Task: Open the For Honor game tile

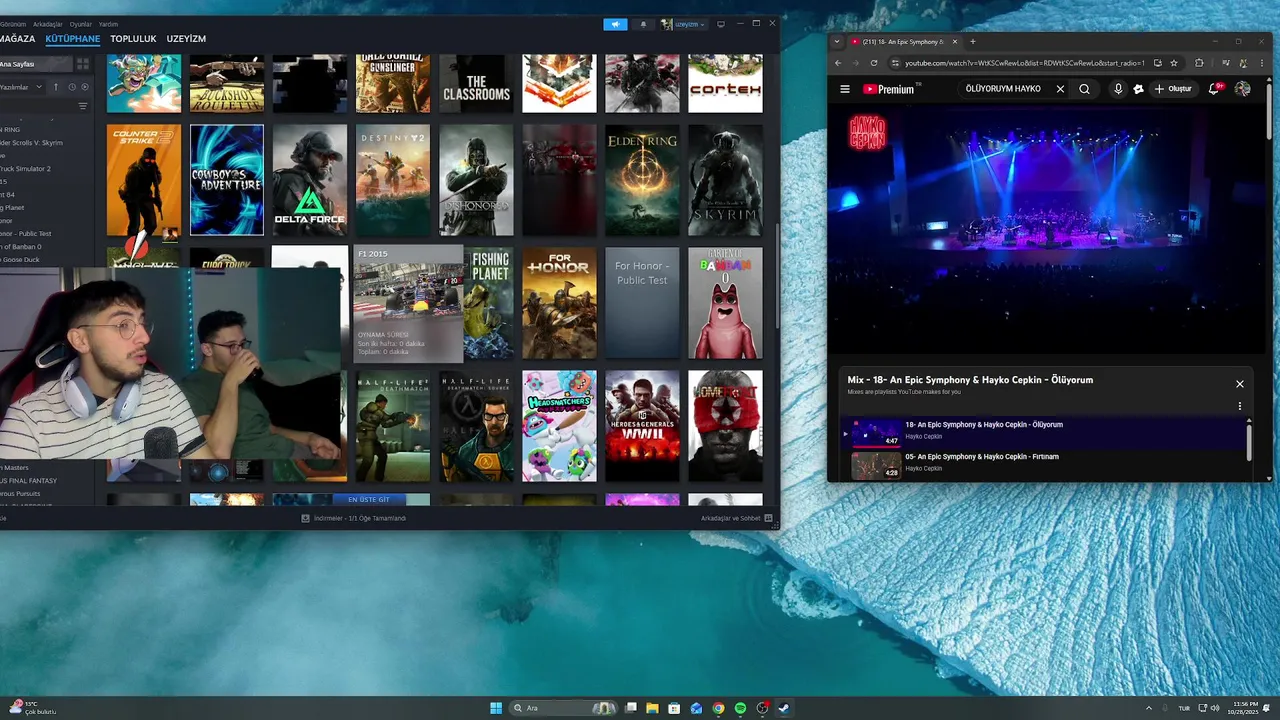Action: pyautogui.click(x=559, y=303)
